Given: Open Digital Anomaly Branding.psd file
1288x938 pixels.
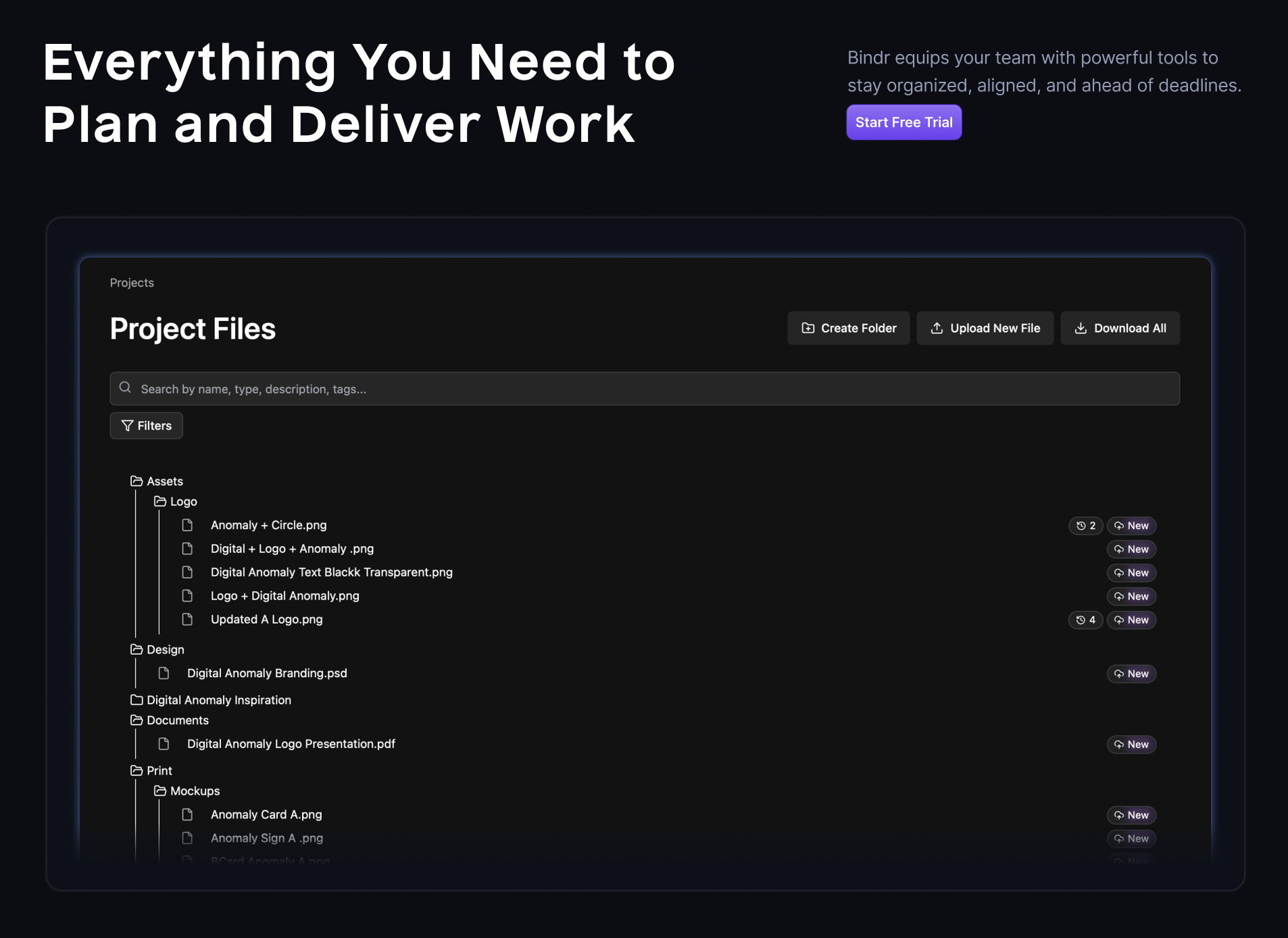Looking at the screenshot, I should [267, 673].
